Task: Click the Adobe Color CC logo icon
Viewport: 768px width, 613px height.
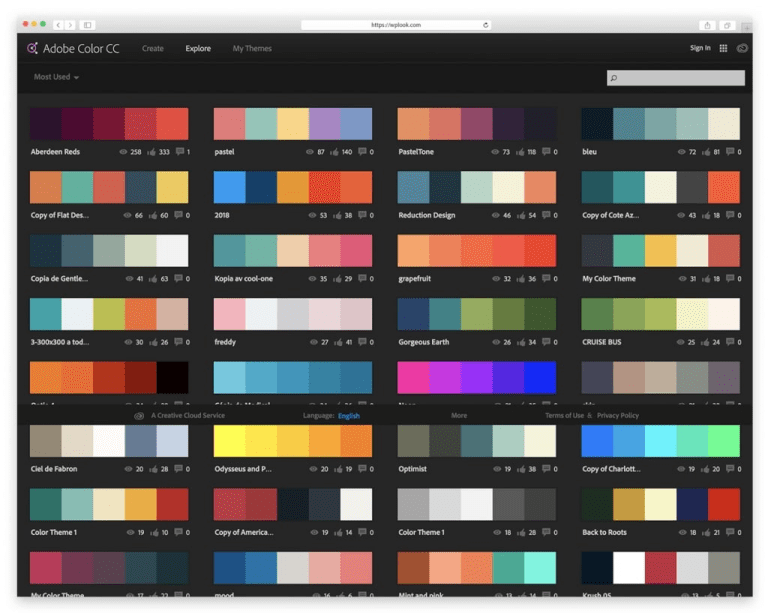Action: [33, 48]
